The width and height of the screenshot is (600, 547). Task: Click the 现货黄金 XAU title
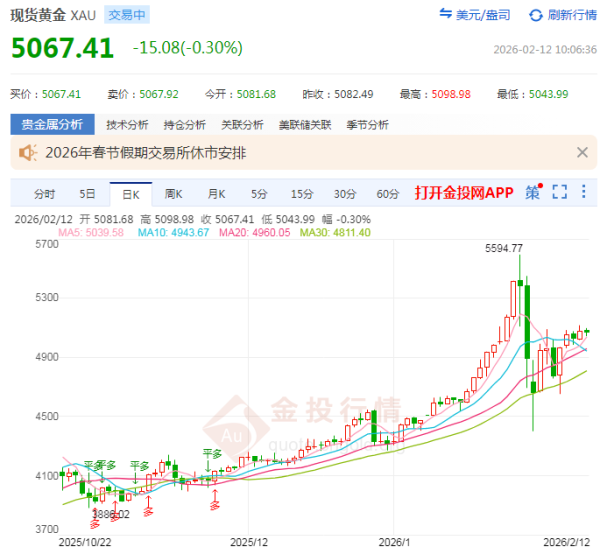pos(53,15)
